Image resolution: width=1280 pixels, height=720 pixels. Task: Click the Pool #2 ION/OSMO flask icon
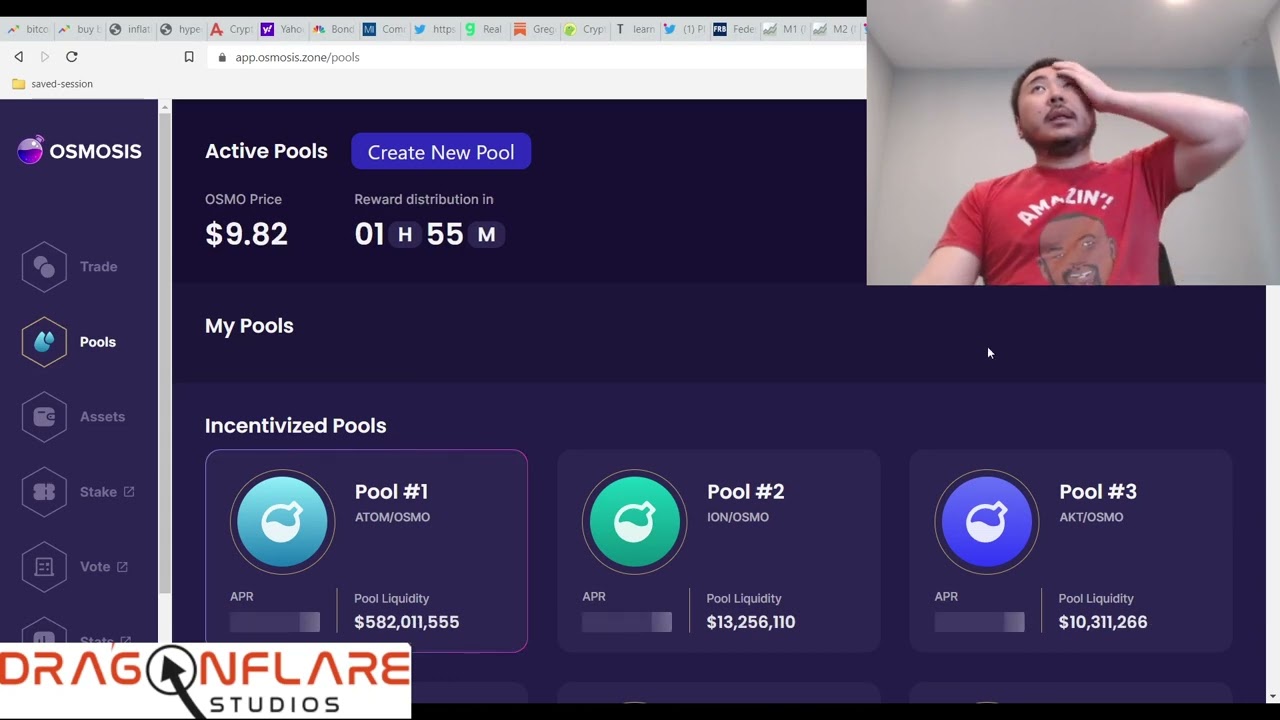point(634,521)
